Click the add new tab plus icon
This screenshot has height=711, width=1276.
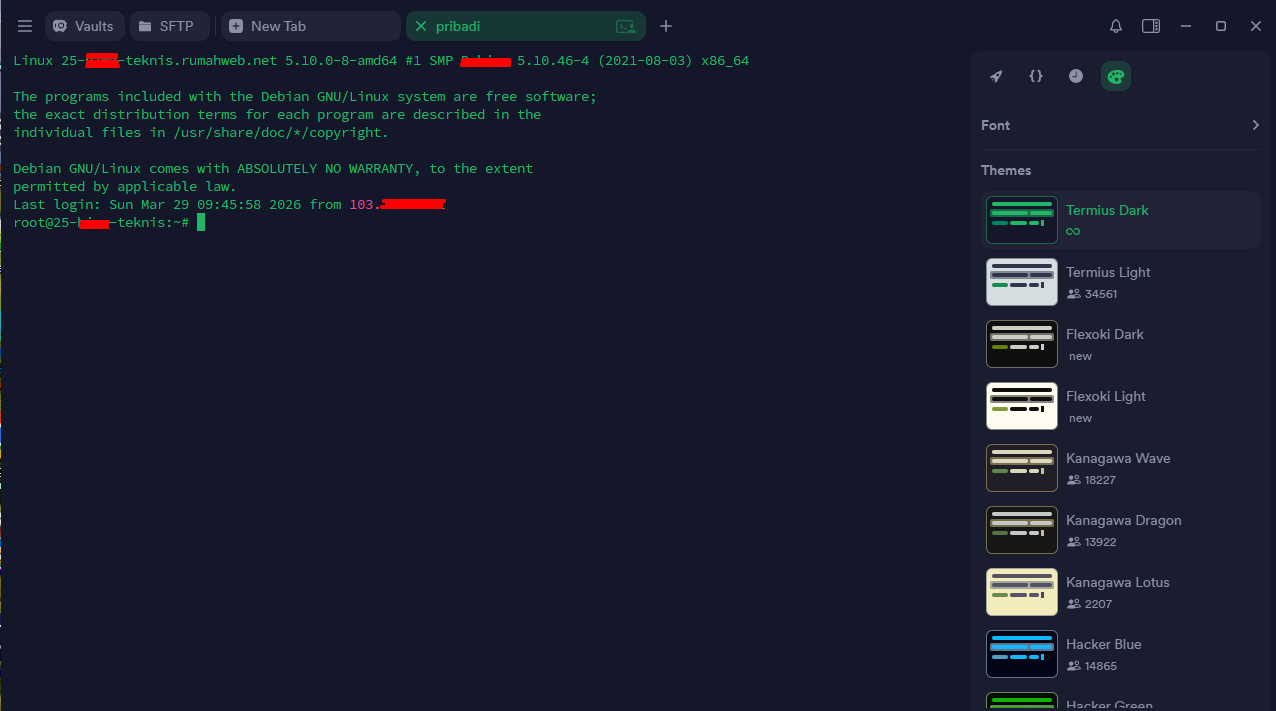[x=666, y=26]
